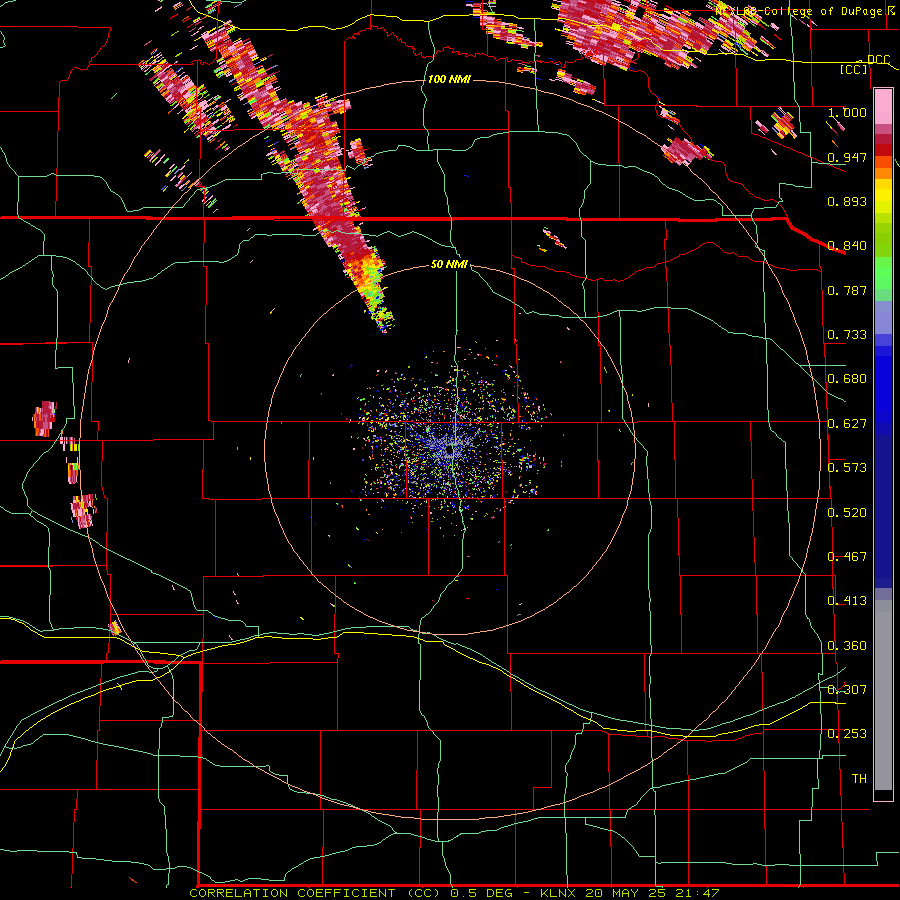Click the 0.840 scale value
Viewport: 900px width, 900px height.
click(x=847, y=246)
